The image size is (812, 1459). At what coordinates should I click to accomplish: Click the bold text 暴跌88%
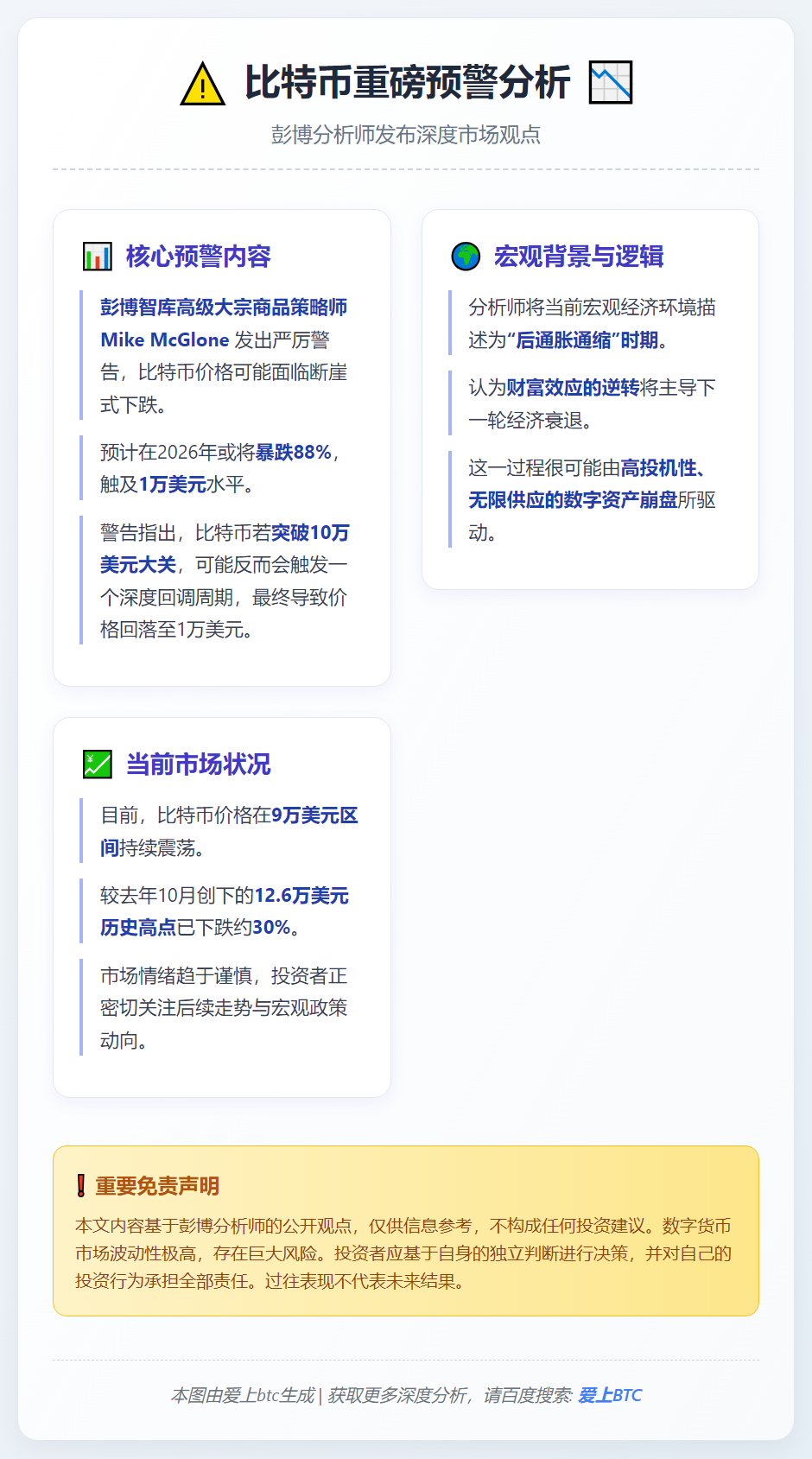coord(294,453)
